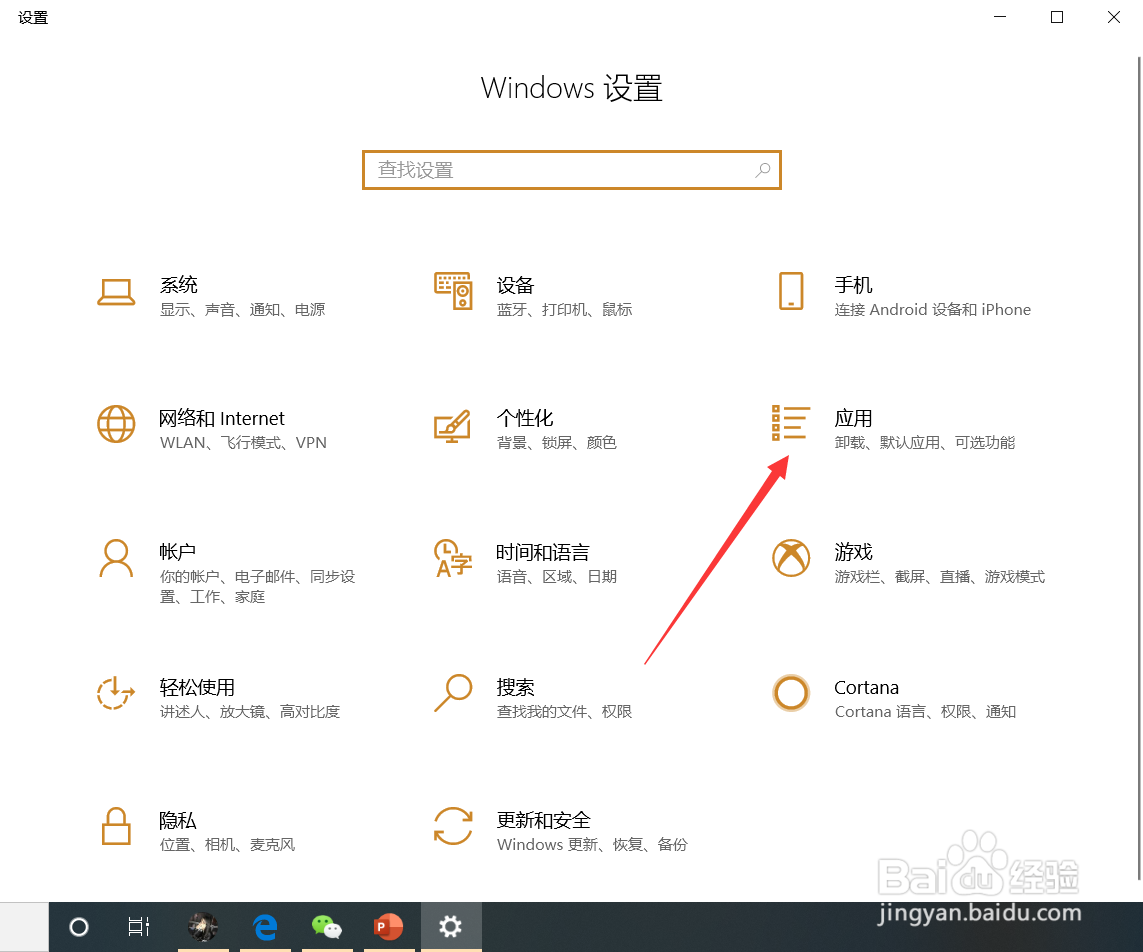This screenshot has width=1143, height=952.
Task: Click the text 卸载、默认应用、可选功能
Action: pyautogui.click(x=925, y=442)
